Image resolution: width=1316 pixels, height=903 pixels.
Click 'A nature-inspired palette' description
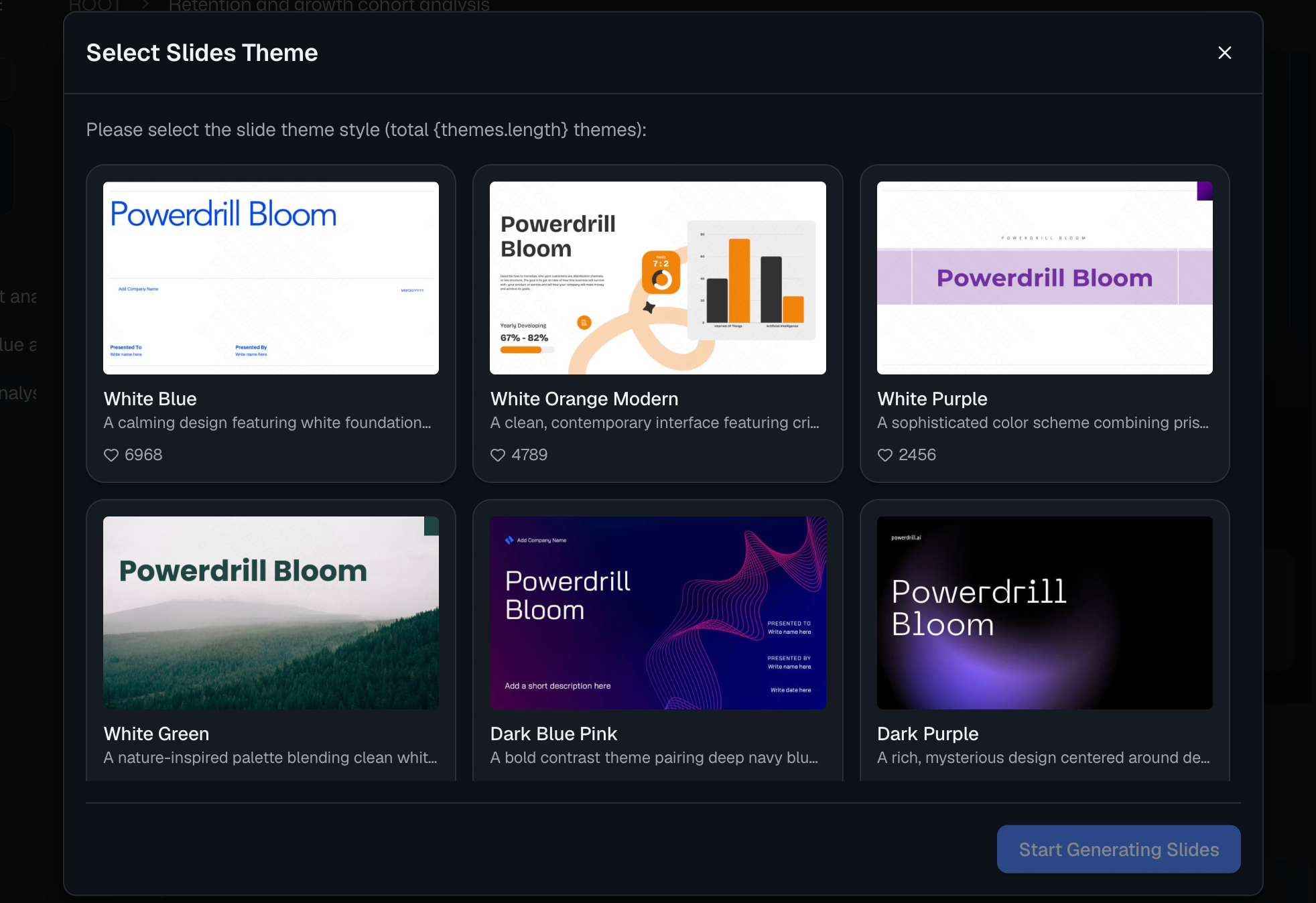270,758
